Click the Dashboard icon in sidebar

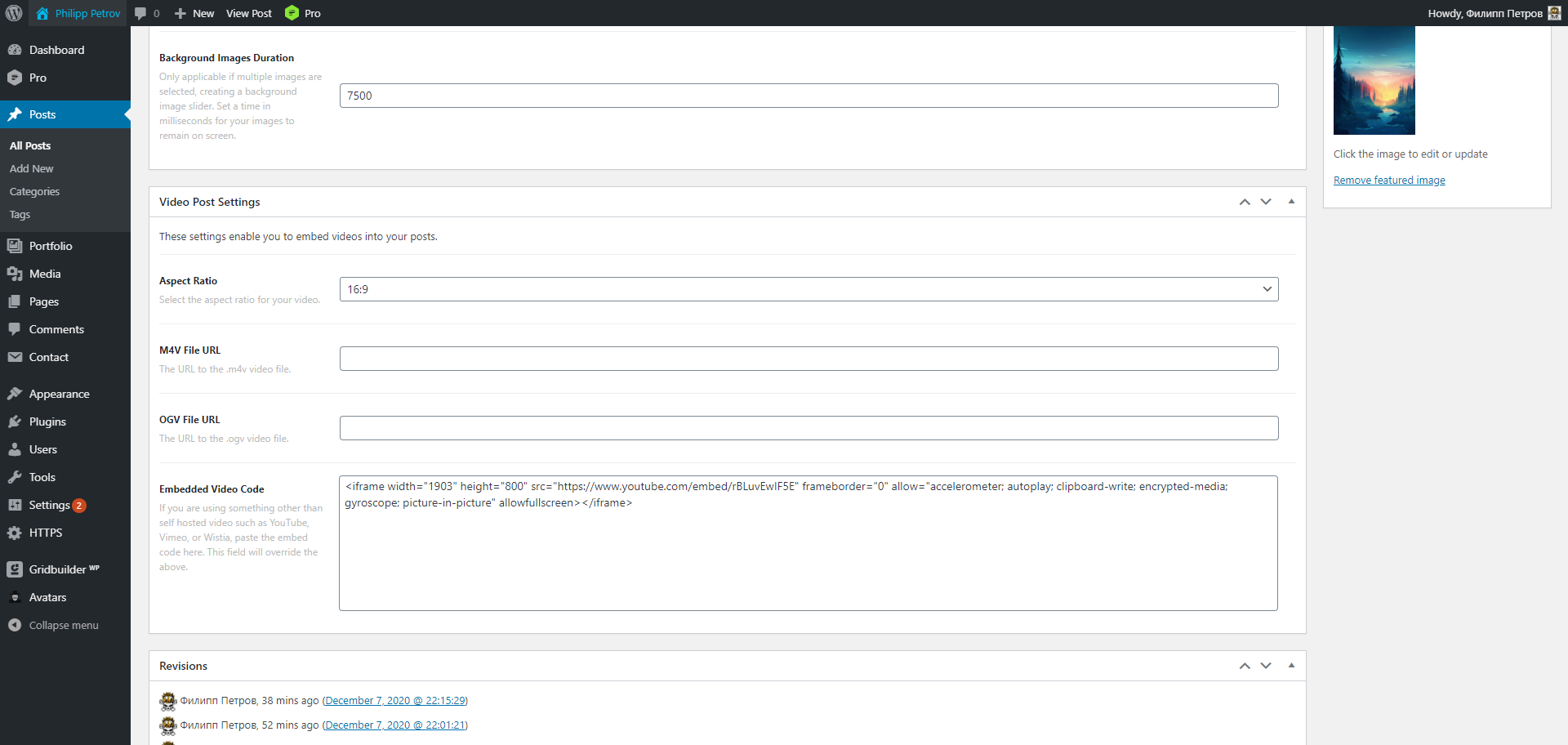point(15,50)
